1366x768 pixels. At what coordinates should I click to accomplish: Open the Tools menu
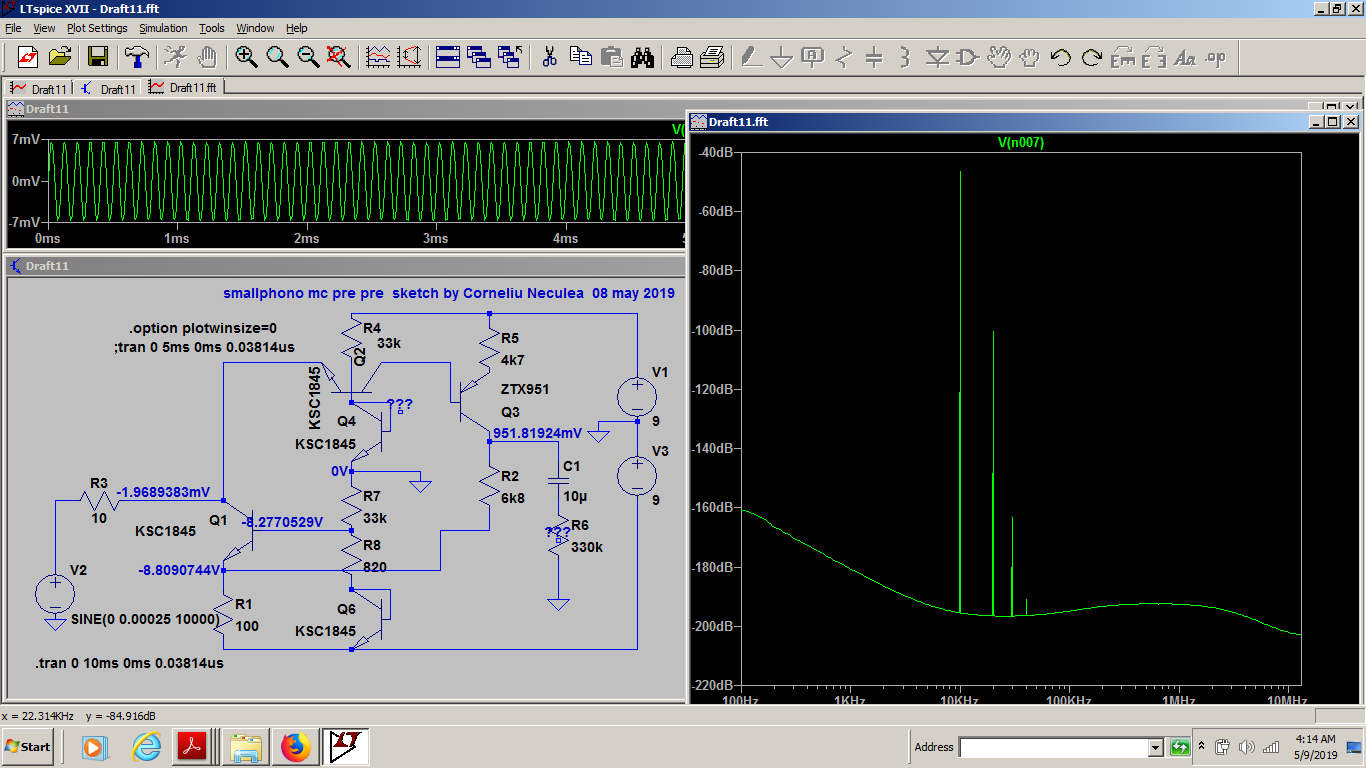pyautogui.click(x=212, y=28)
